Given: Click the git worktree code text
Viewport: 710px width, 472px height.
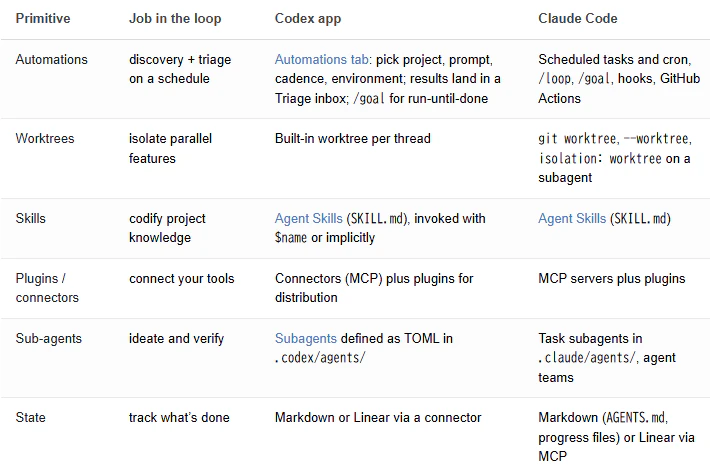Looking at the screenshot, I should tap(578, 138).
